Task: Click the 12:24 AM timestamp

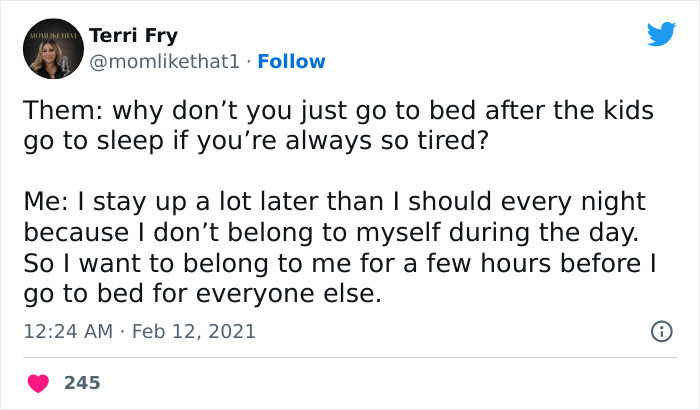Action: (69, 330)
